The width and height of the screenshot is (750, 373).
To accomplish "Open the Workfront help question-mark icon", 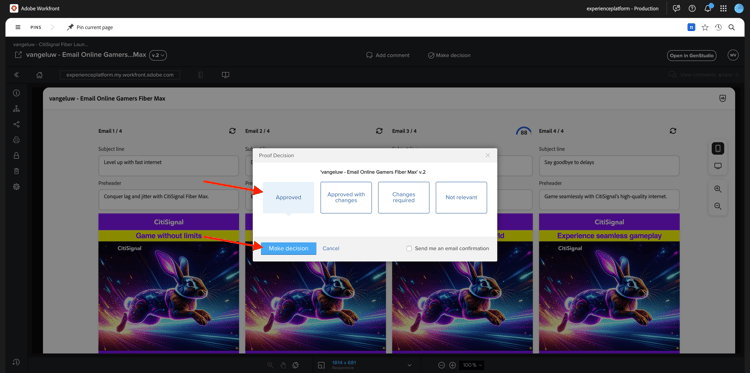I will (692, 8).
